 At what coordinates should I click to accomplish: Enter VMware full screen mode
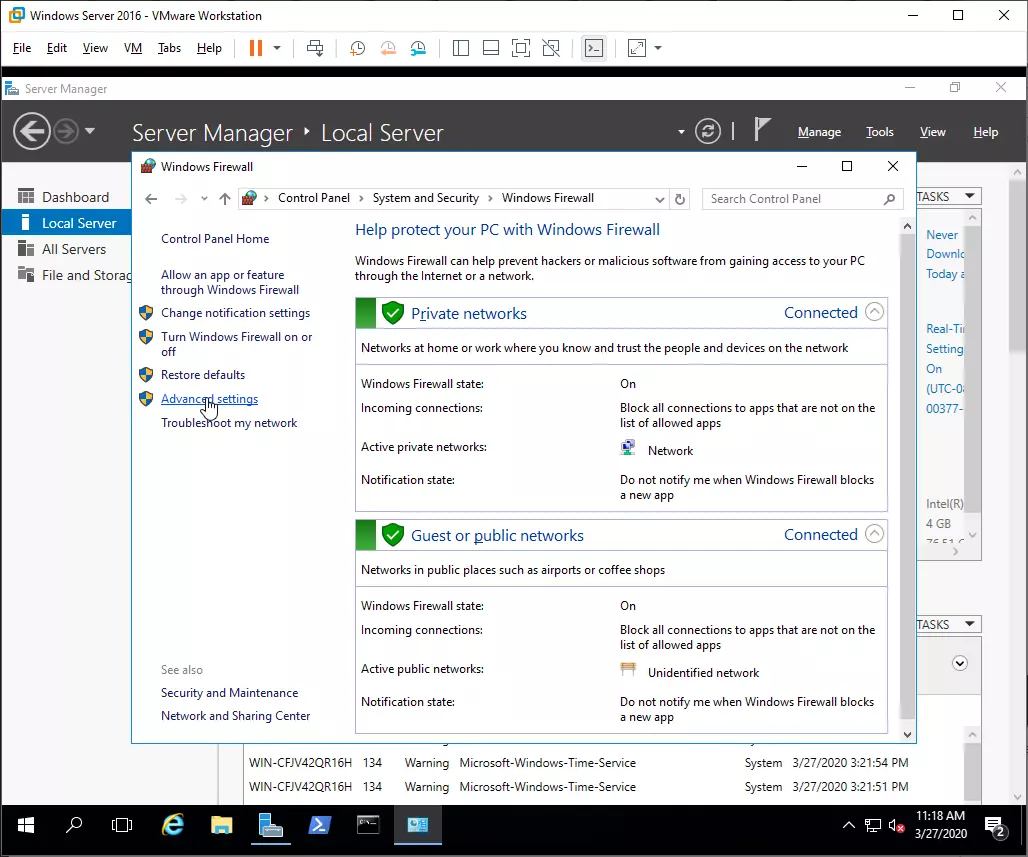click(521, 48)
